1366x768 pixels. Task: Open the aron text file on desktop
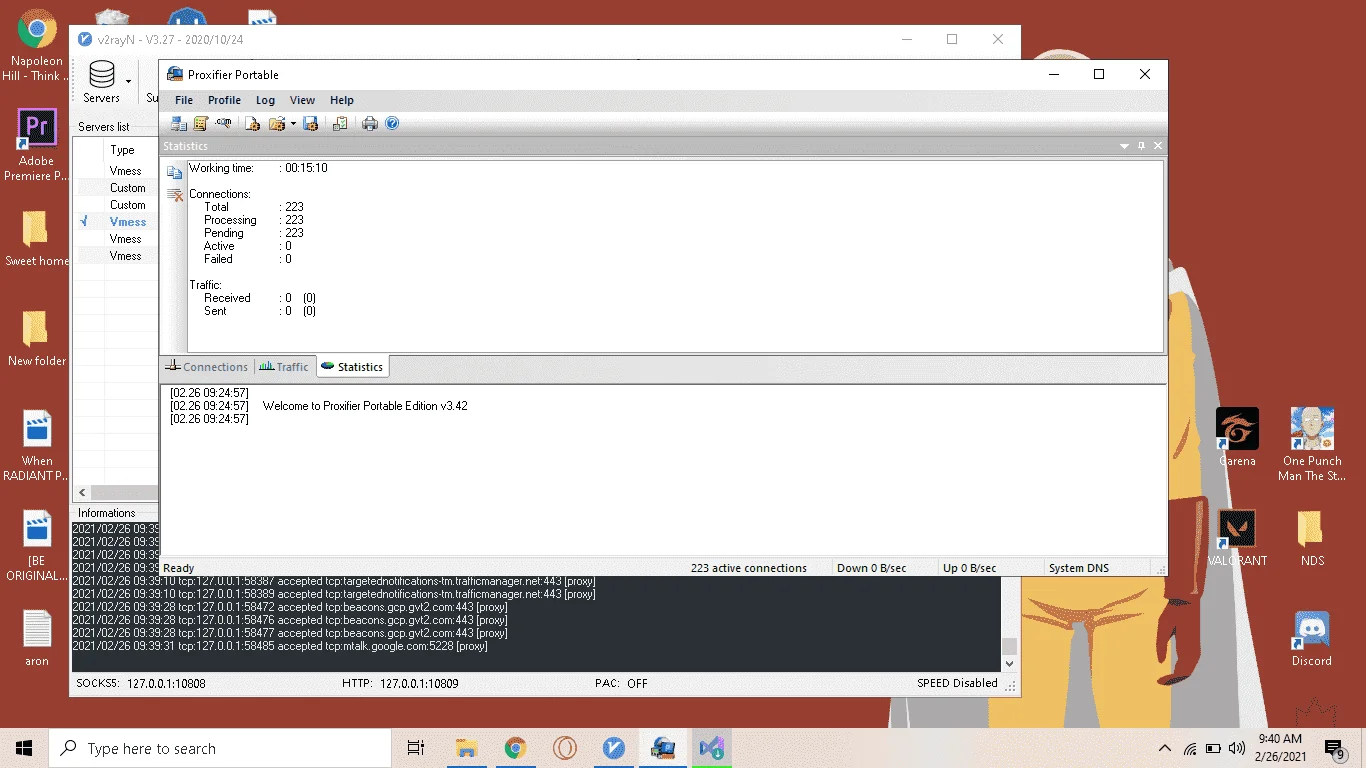[36, 638]
